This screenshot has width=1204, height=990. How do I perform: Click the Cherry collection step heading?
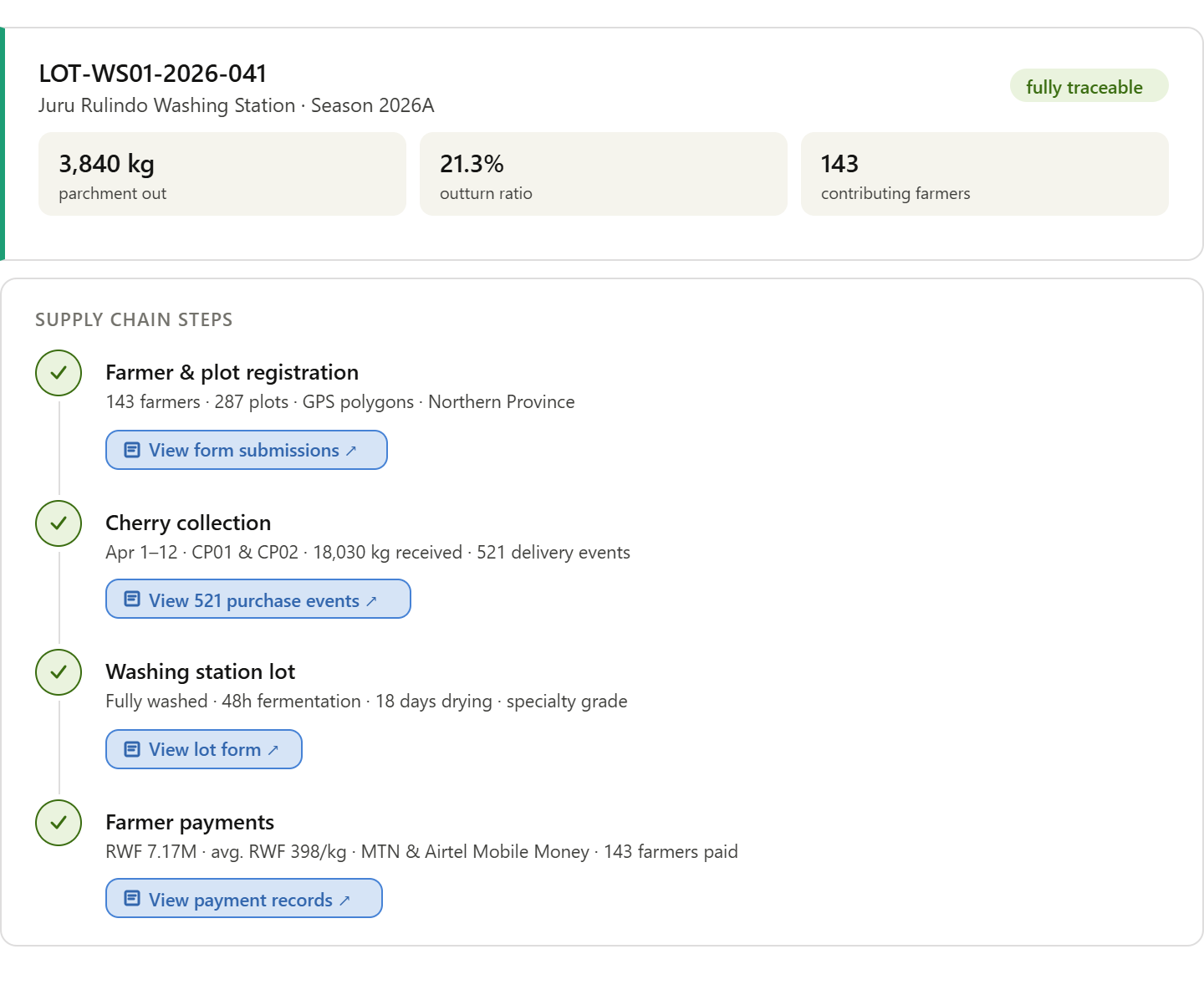[x=188, y=523]
